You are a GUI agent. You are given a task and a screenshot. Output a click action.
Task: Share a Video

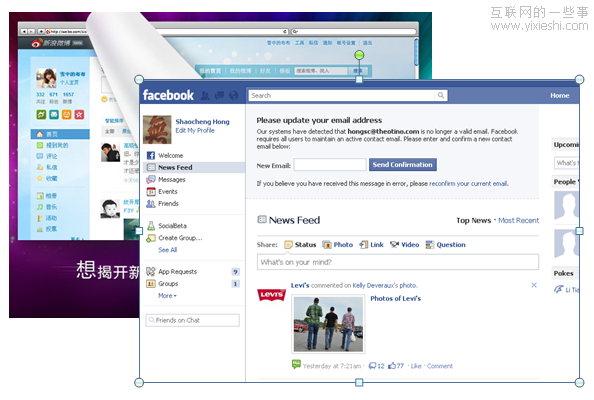405,245
